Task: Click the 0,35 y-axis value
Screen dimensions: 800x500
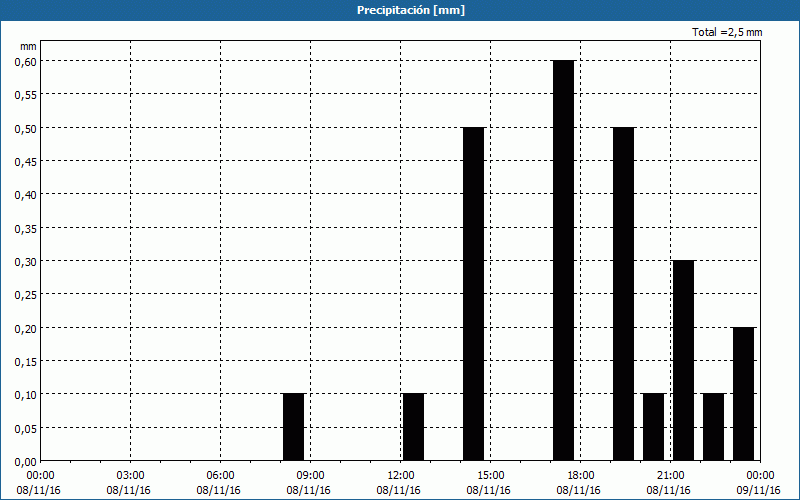Action: tap(26, 228)
